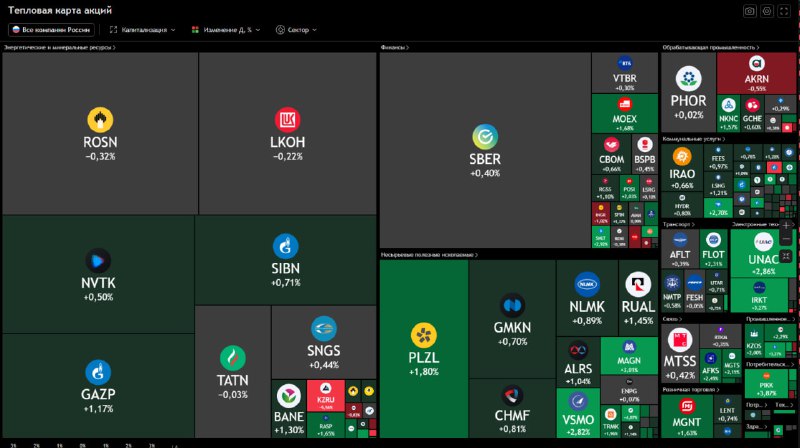Image resolution: width=800 pixels, height=448 pixels.
Task: Open the KZRU red tile
Action: [326, 396]
